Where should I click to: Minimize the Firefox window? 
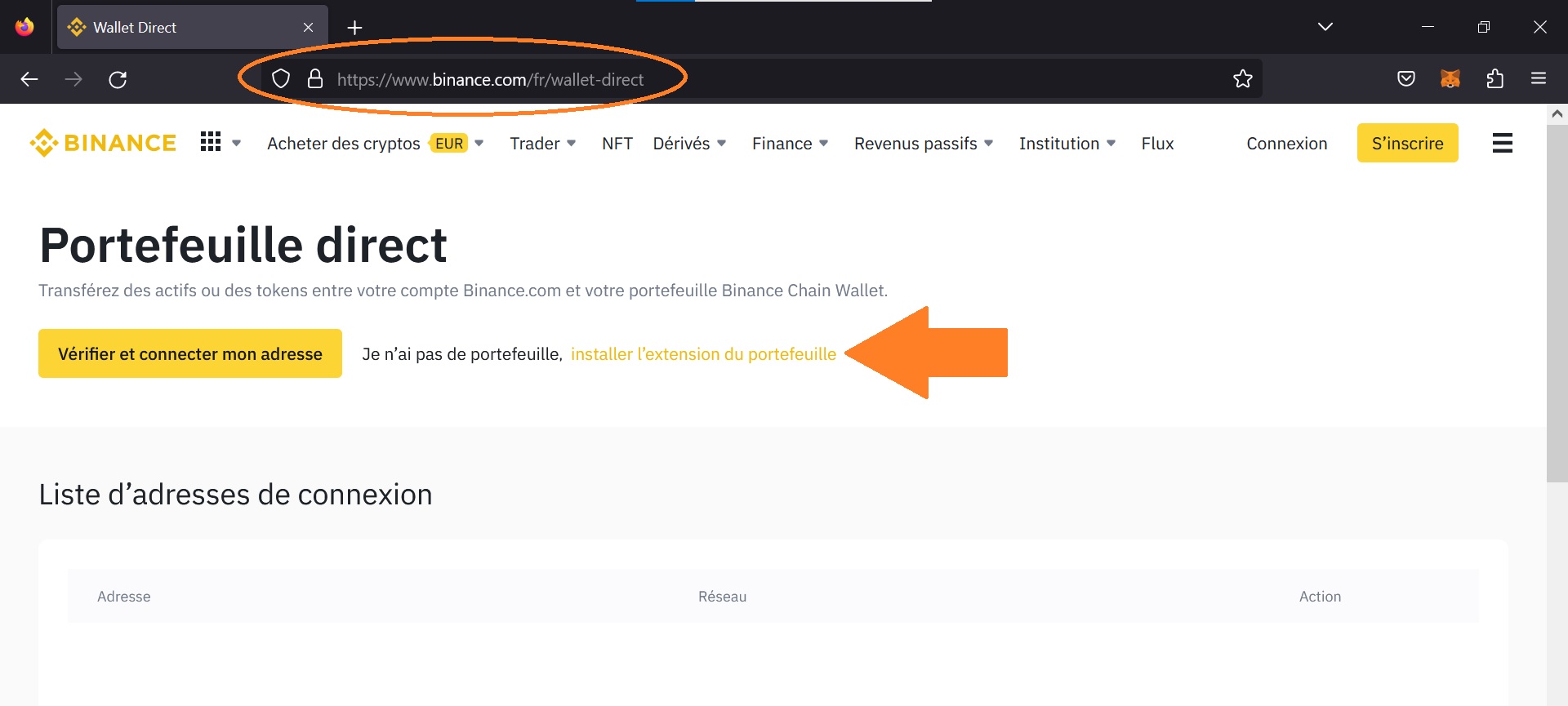point(1428,27)
